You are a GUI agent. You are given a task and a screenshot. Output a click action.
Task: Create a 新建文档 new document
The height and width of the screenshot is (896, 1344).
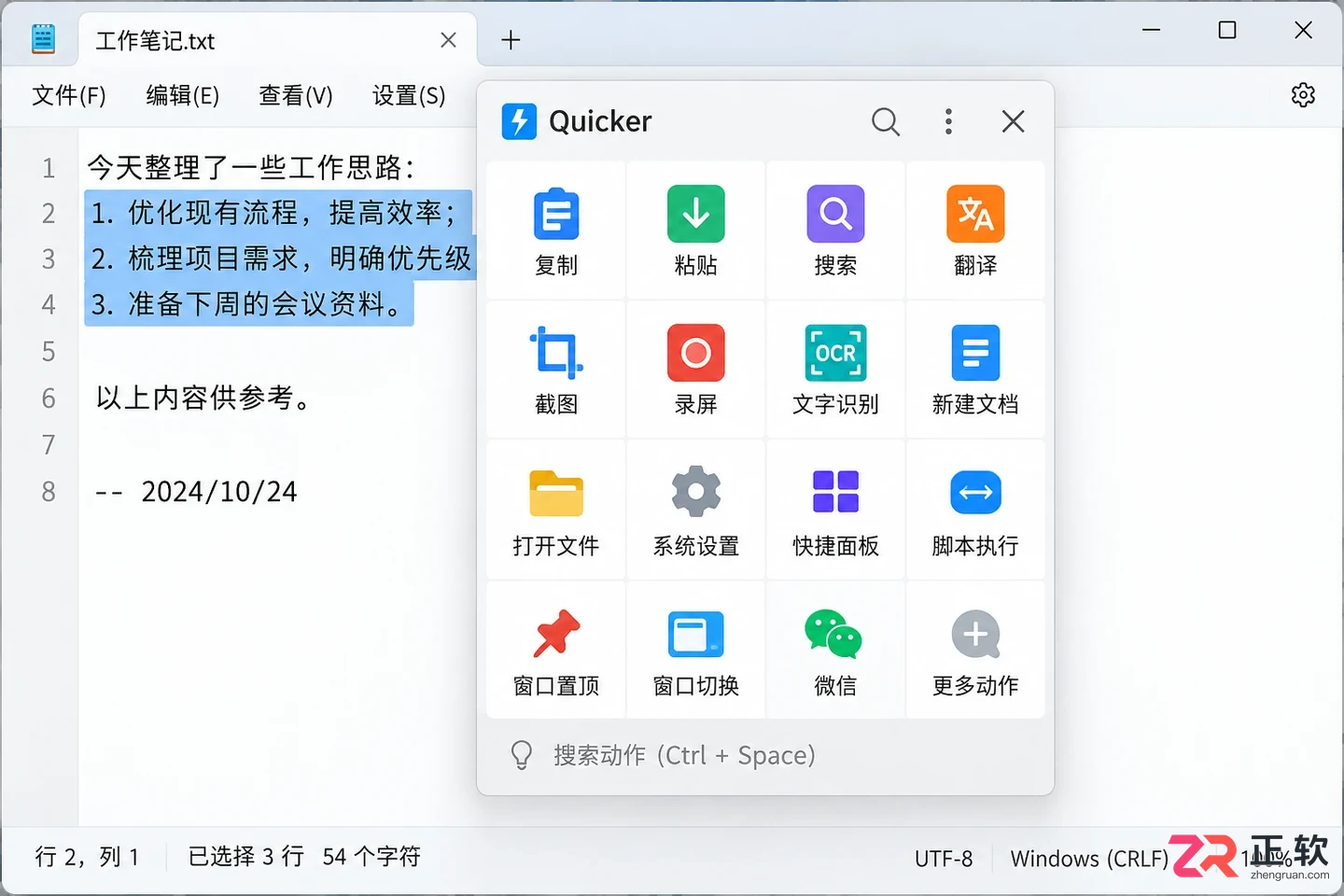975,370
